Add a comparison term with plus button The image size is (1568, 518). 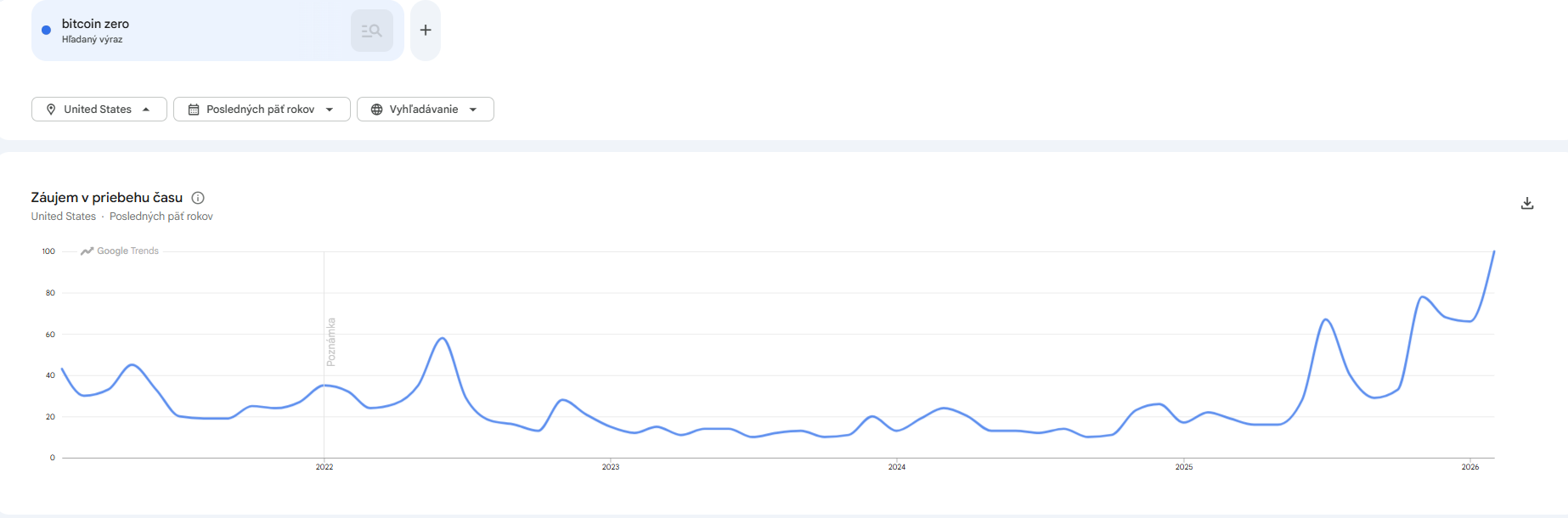[x=426, y=31]
